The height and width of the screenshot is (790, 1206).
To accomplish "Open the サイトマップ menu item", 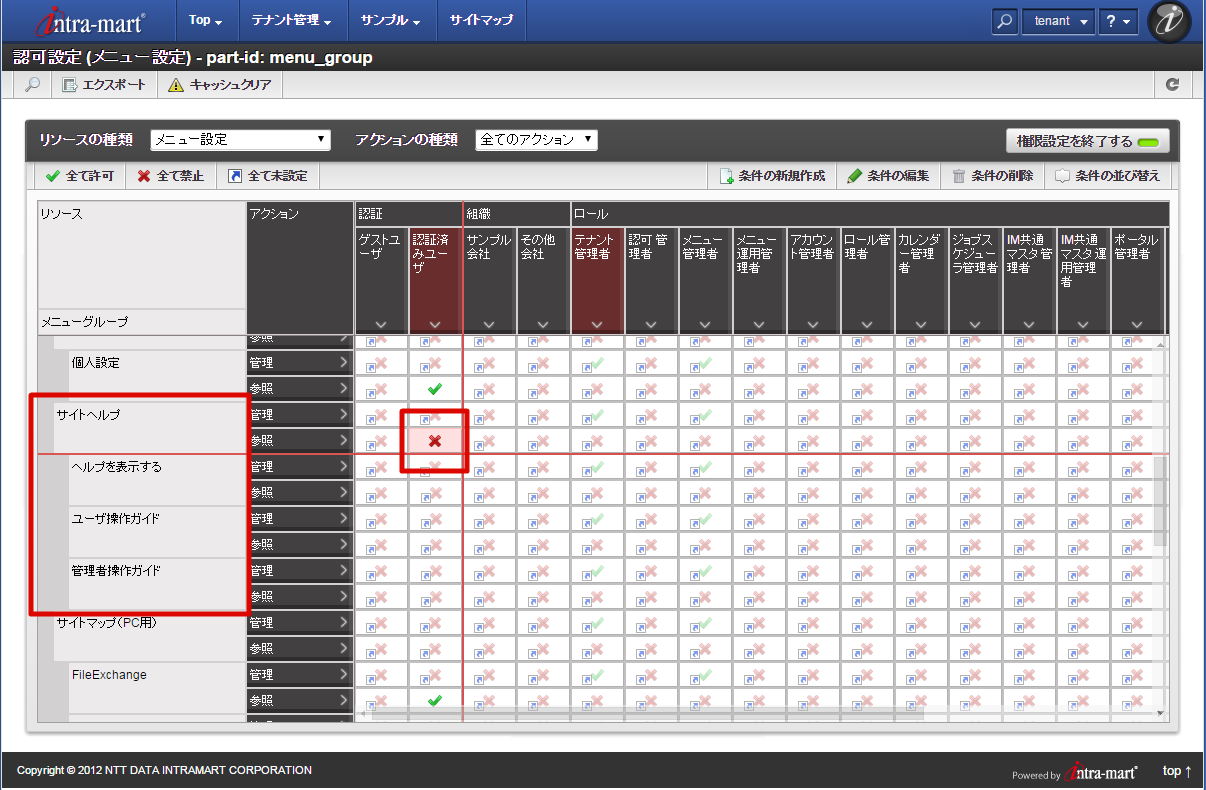I will (481, 20).
